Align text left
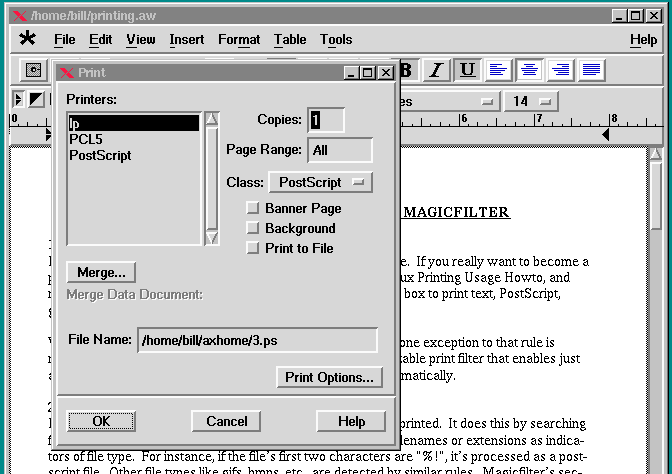This screenshot has height=474, width=672. [498, 70]
